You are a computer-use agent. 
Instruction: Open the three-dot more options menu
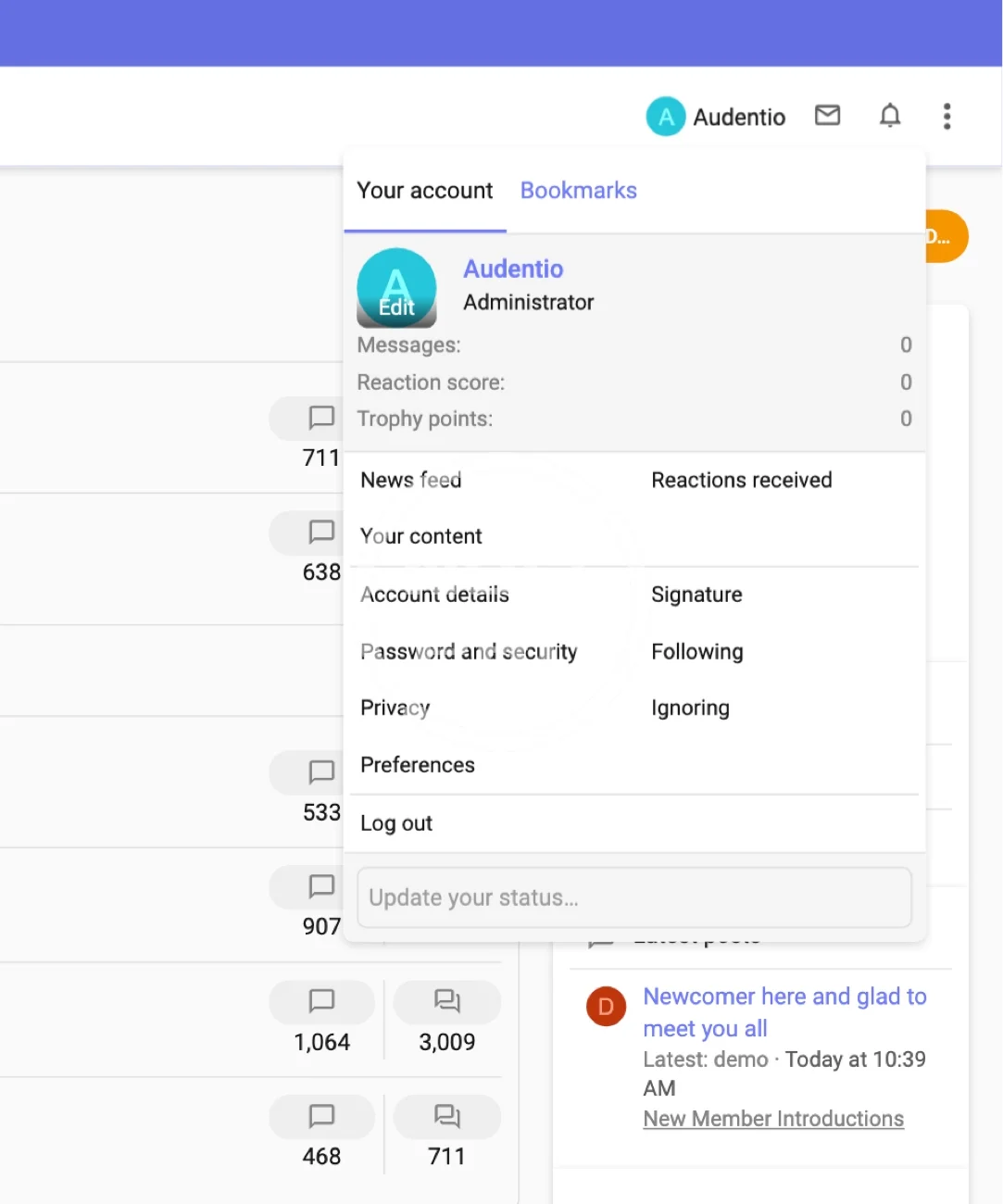[x=947, y=116]
